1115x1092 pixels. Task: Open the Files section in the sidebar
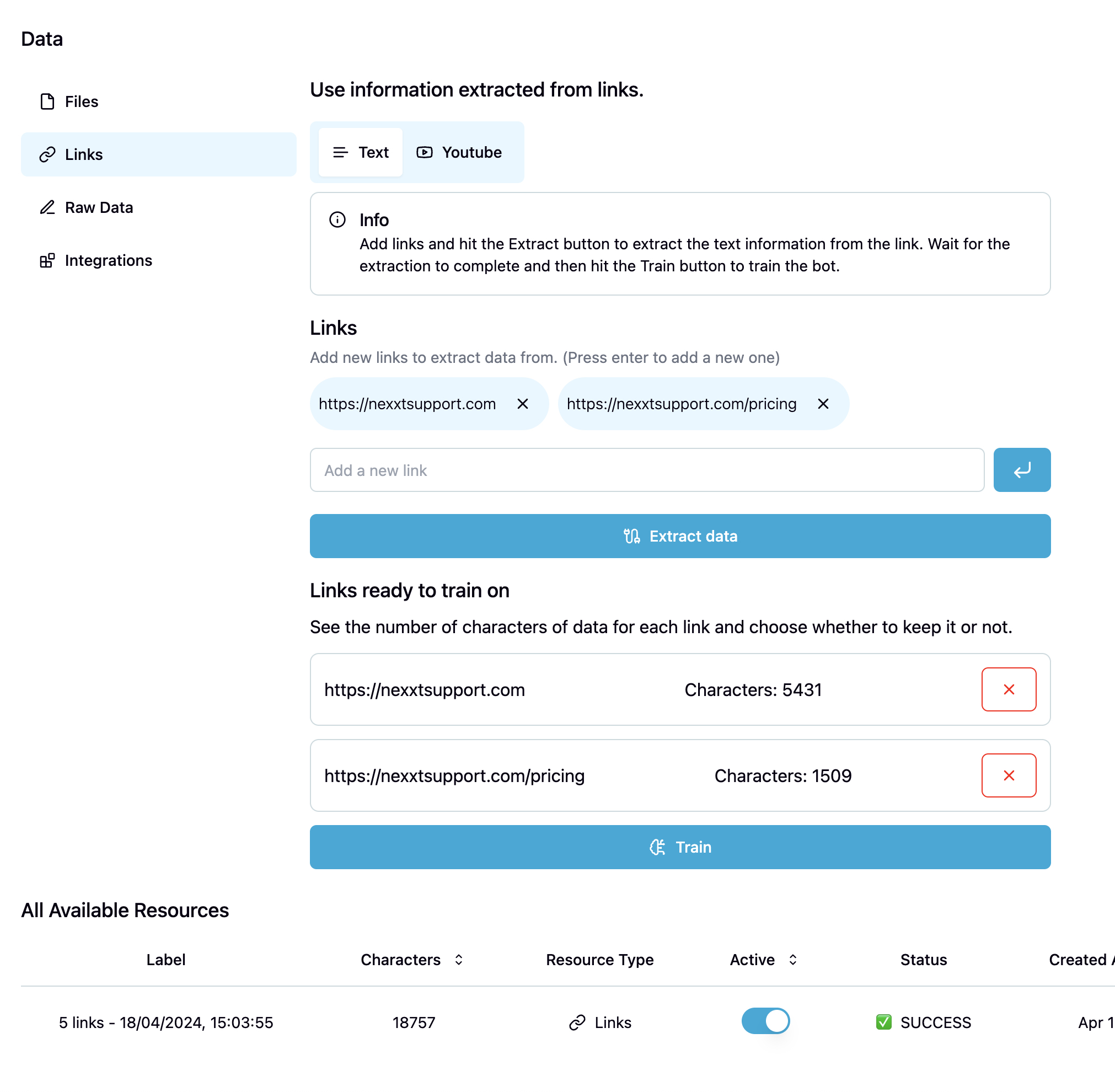pyautogui.click(x=81, y=101)
